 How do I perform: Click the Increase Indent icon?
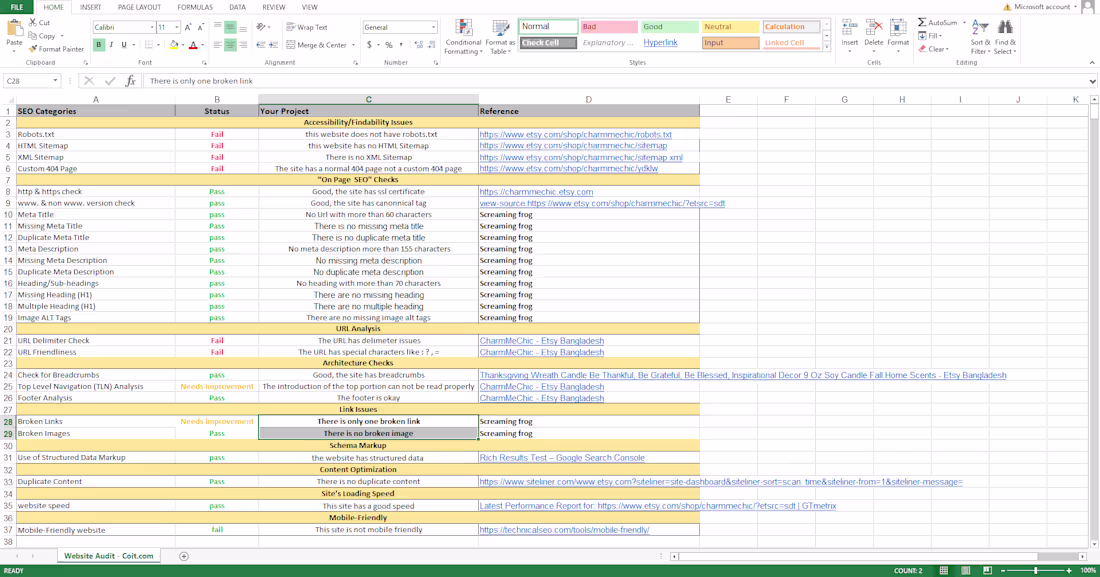coord(274,45)
